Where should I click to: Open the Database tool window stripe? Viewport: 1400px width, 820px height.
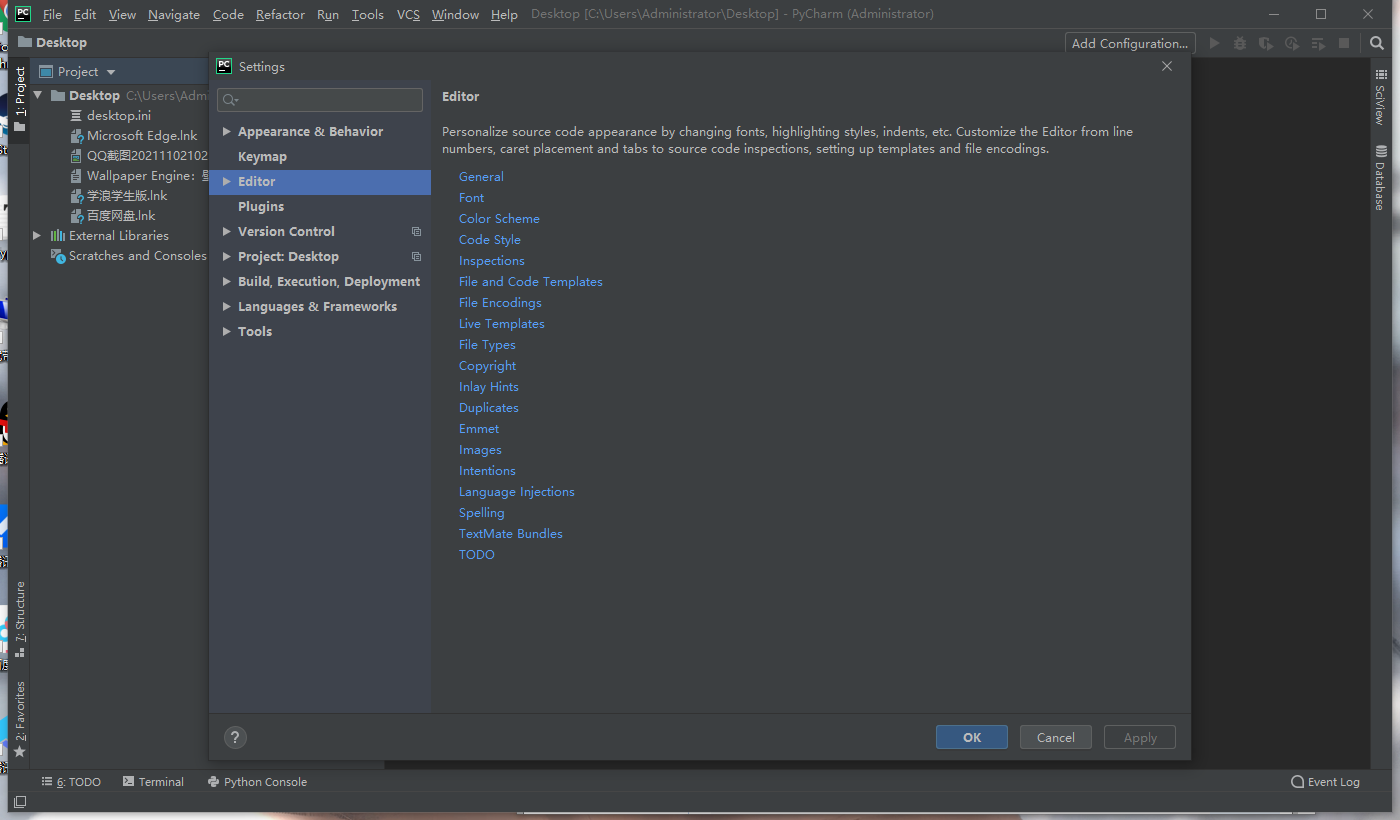1381,177
